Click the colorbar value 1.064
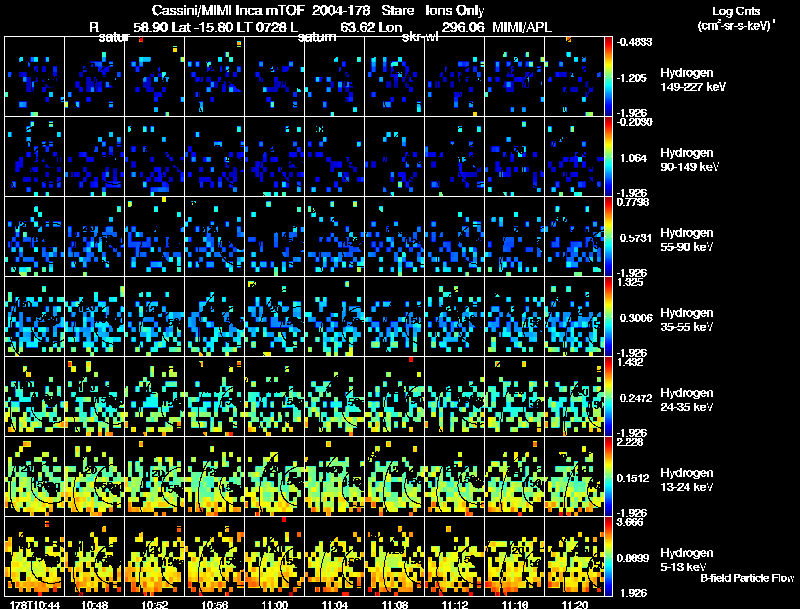The height and width of the screenshot is (609, 800). [x=633, y=158]
